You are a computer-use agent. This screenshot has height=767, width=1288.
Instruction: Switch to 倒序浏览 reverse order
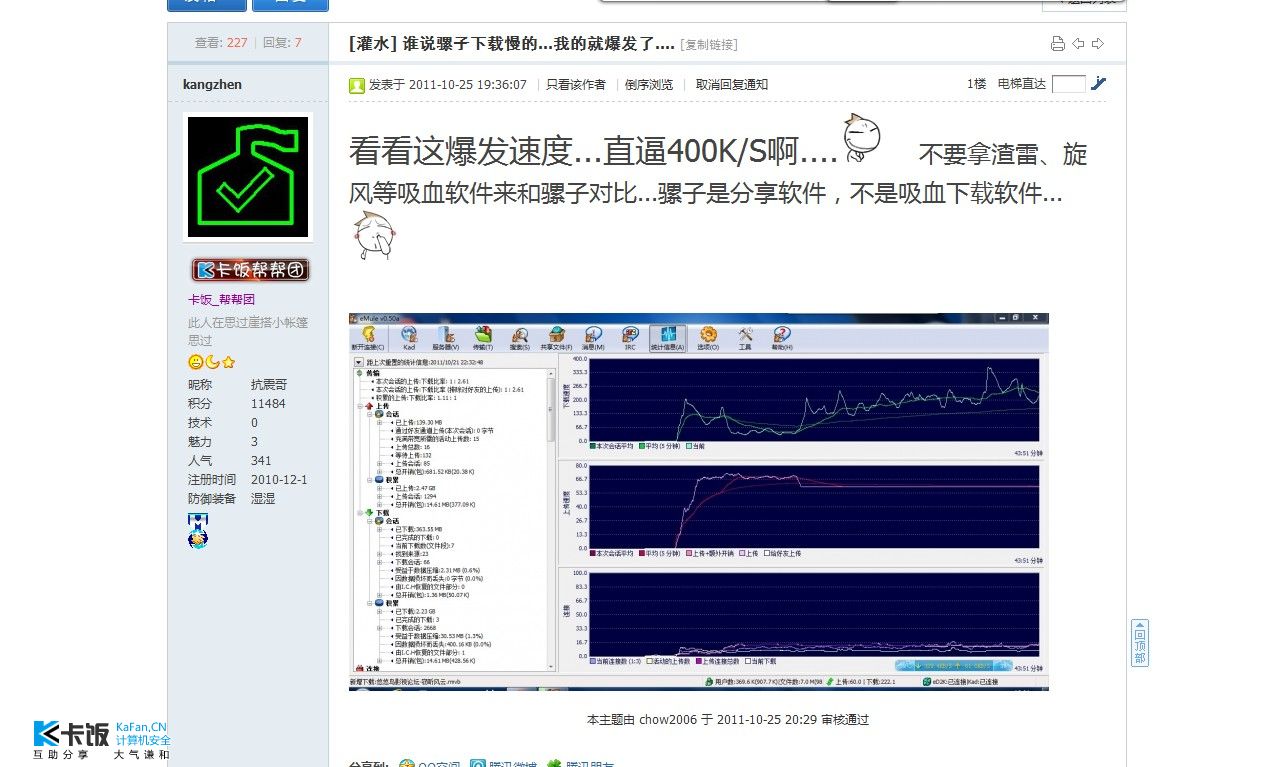click(x=649, y=85)
